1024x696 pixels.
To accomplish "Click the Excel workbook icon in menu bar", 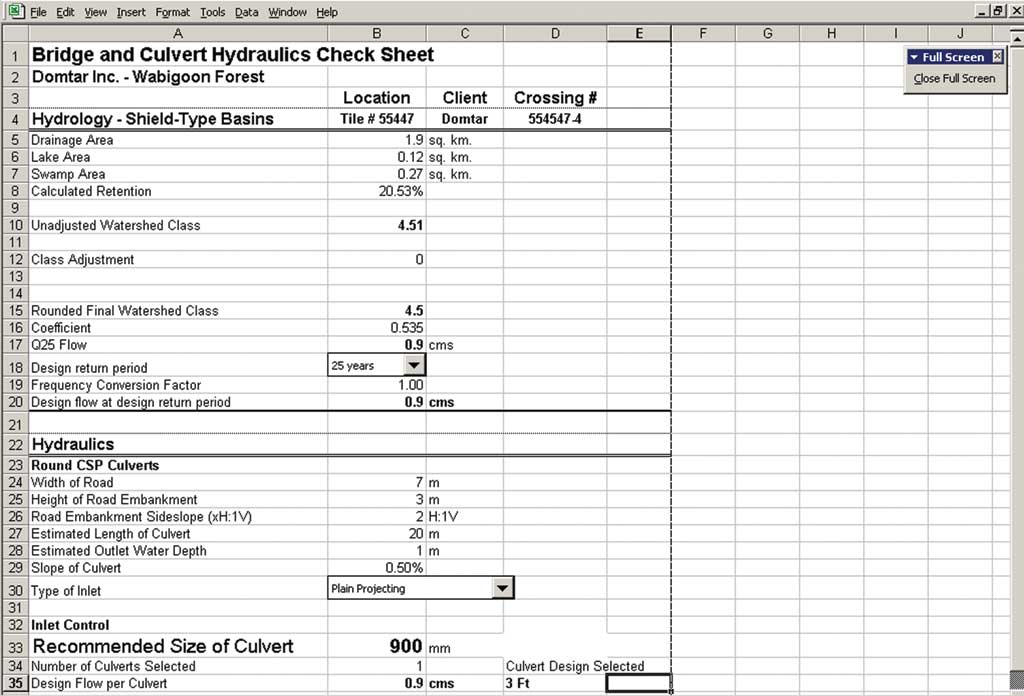I will point(16,11).
